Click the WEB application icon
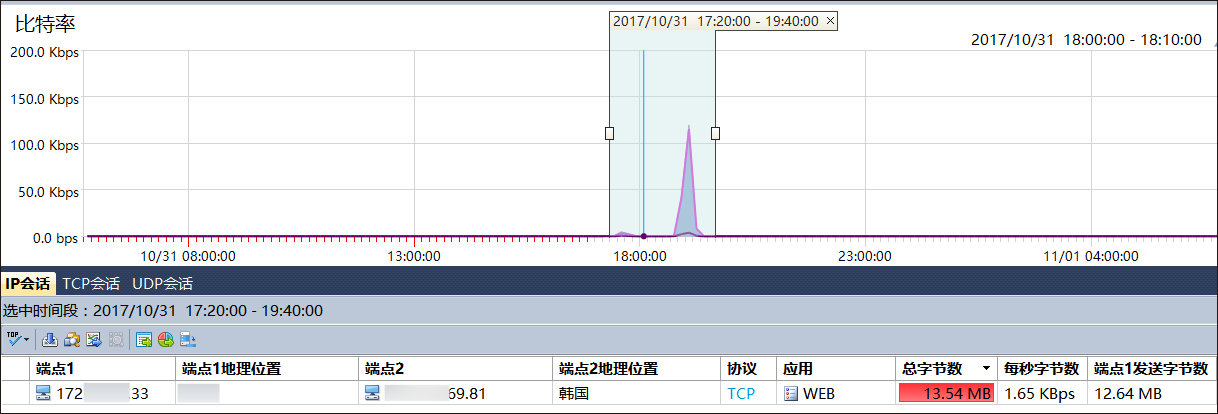The width and height of the screenshot is (1218, 414). click(x=791, y=393)
